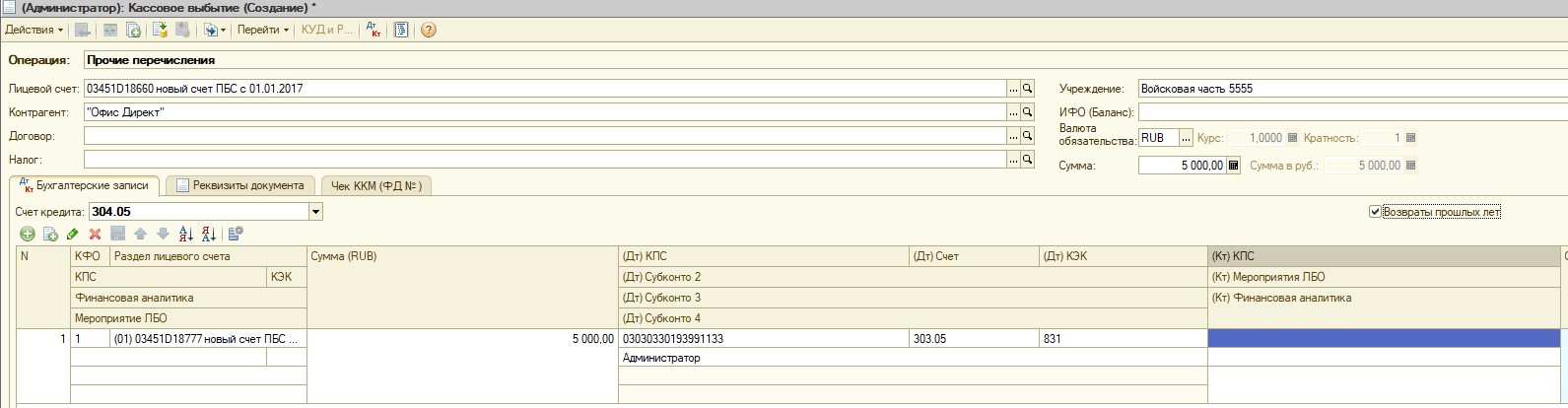This screenshot has width=1568, height=408.
Task: Open the calculator next to the Сумма field
Action: coord(1233,166)
